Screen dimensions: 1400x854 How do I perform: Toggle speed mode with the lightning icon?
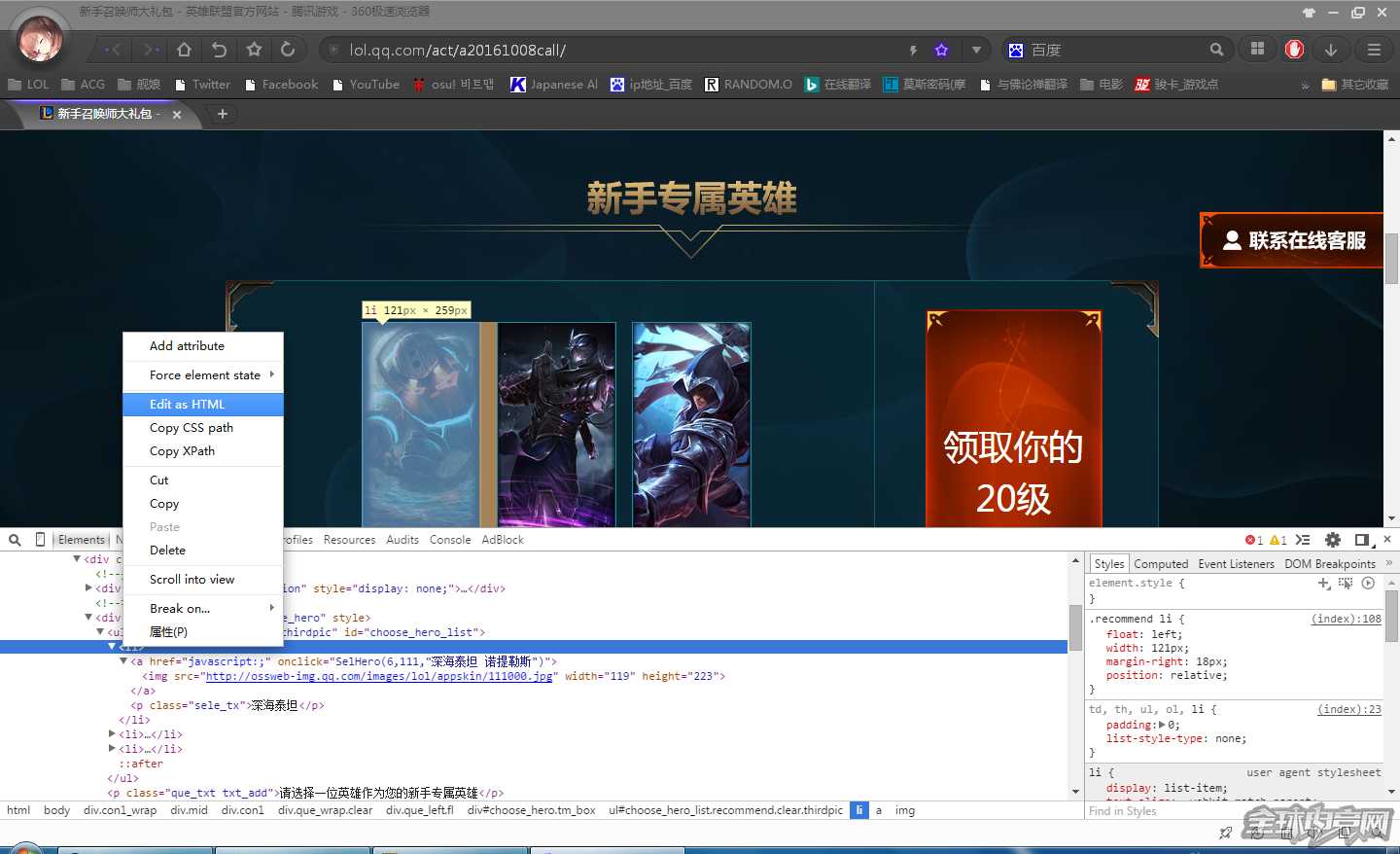pos(913,50)
